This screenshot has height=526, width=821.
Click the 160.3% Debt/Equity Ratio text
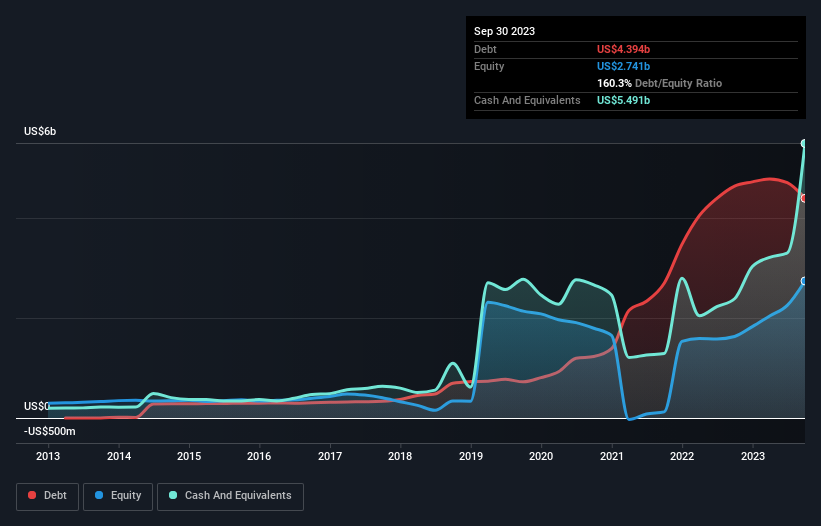(x=659, y=83)
